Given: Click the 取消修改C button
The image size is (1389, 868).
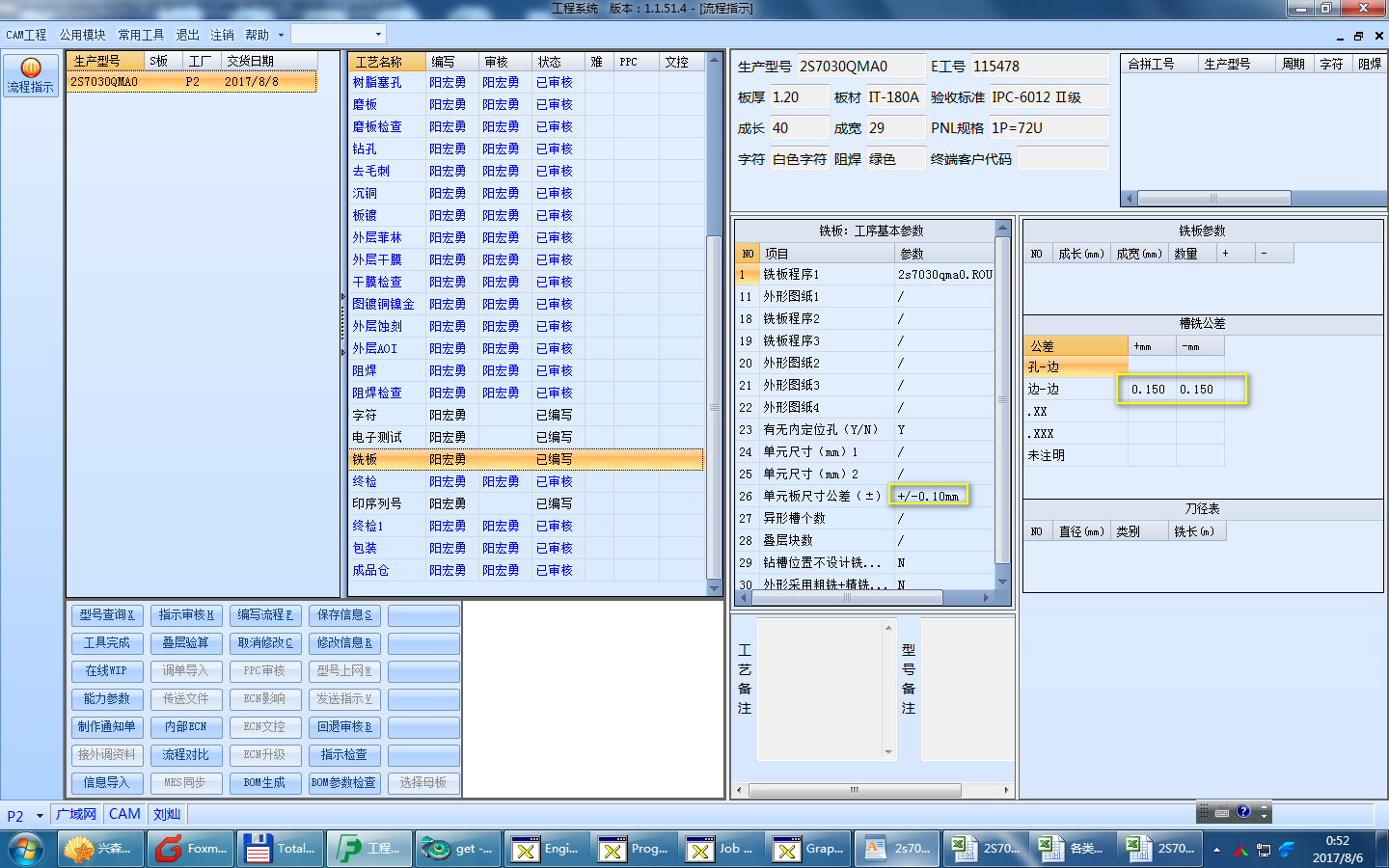Looking at the screenshot, I should point(265,642).
